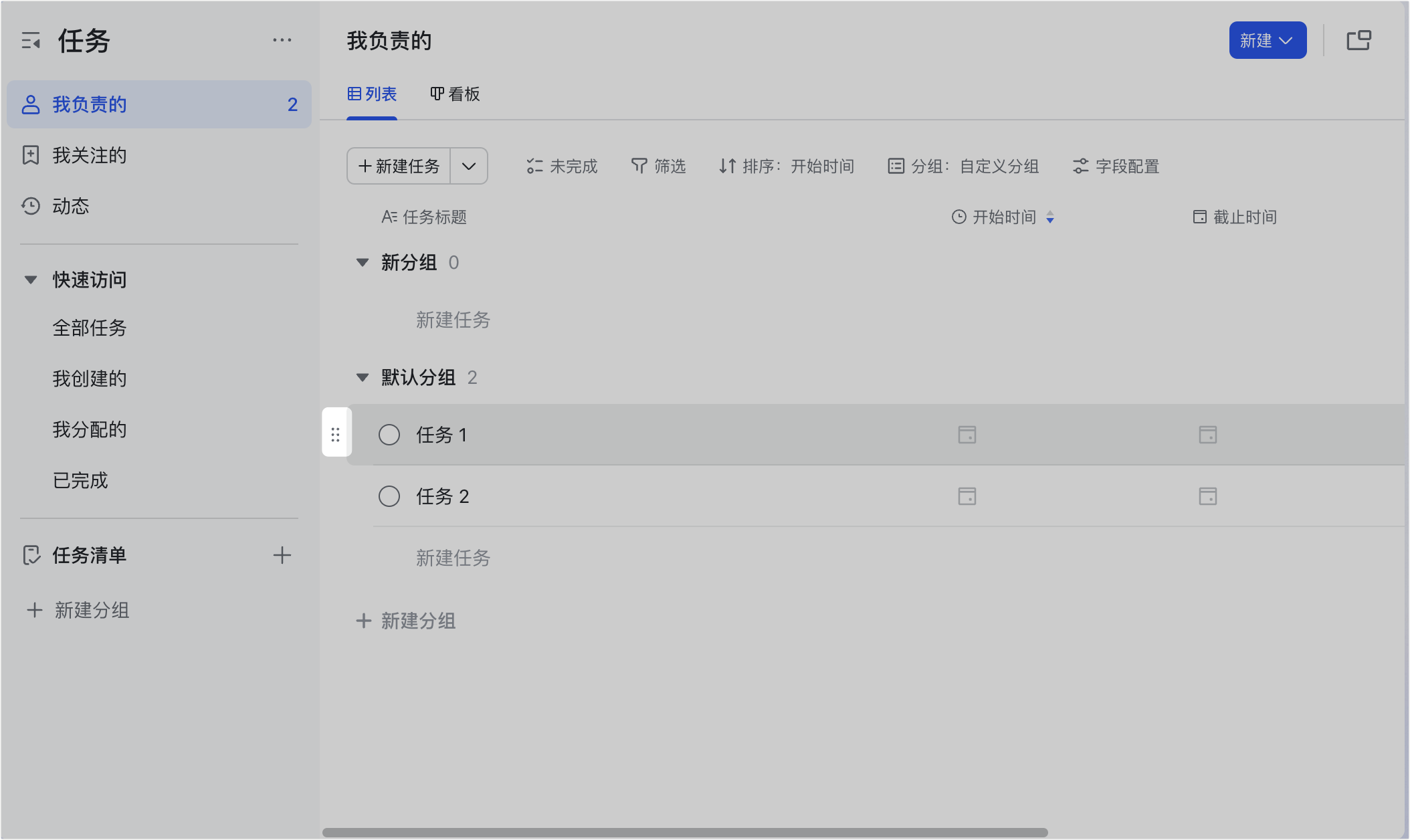
Task: Click the drag handle beside 任务 1
Action: pos(336,435)
